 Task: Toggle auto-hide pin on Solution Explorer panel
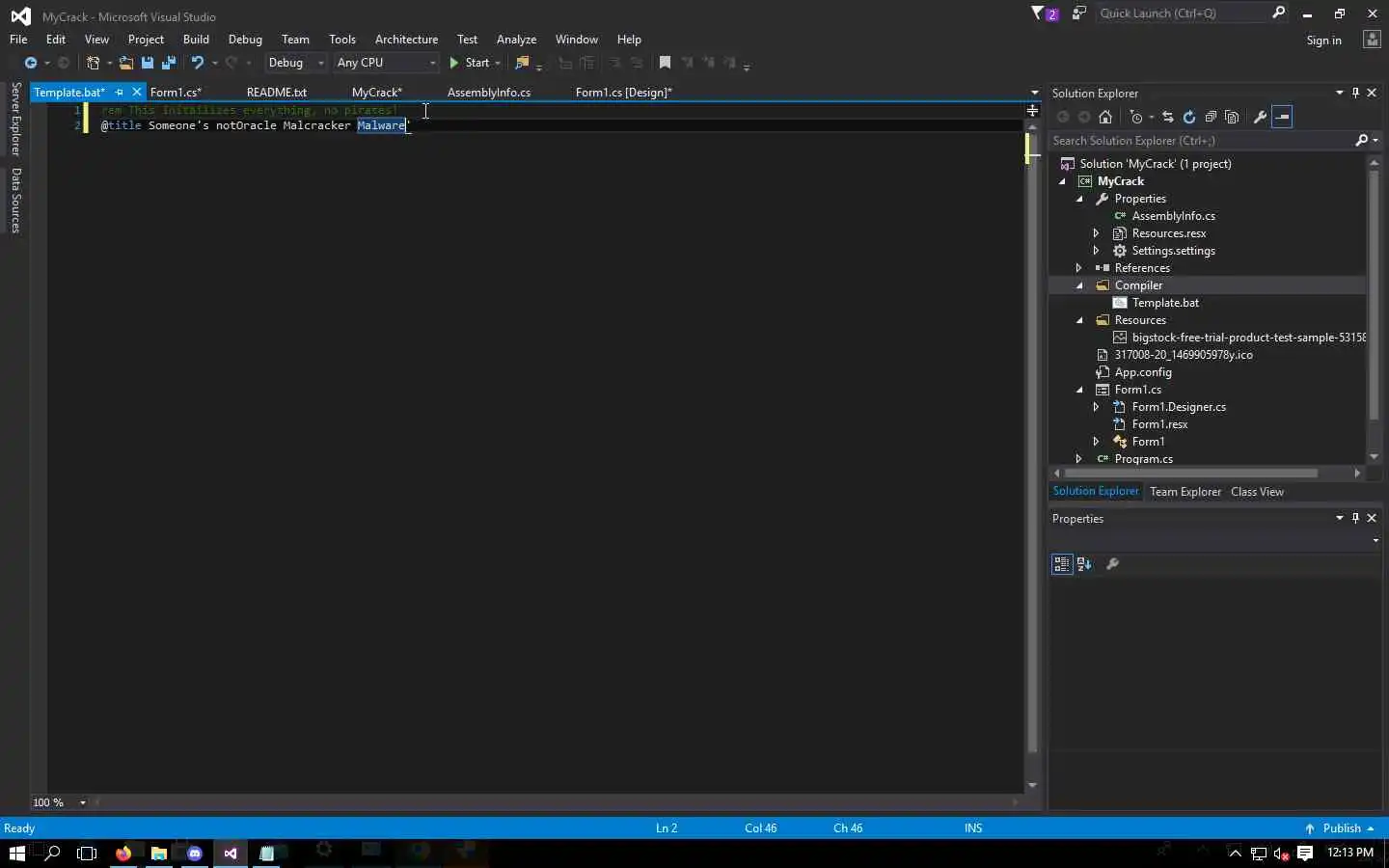[1355, 93]
